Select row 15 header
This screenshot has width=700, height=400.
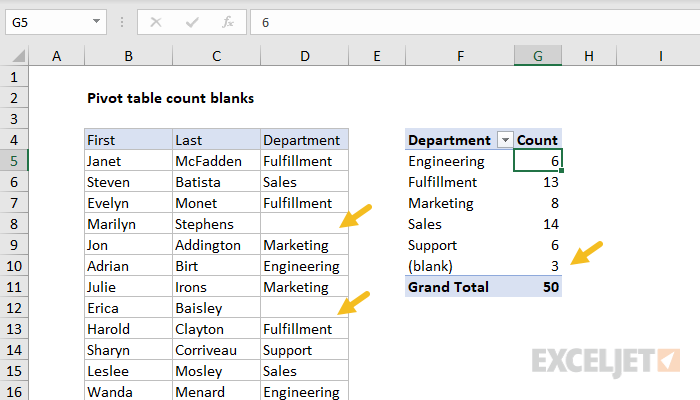[x=14, y=371]
